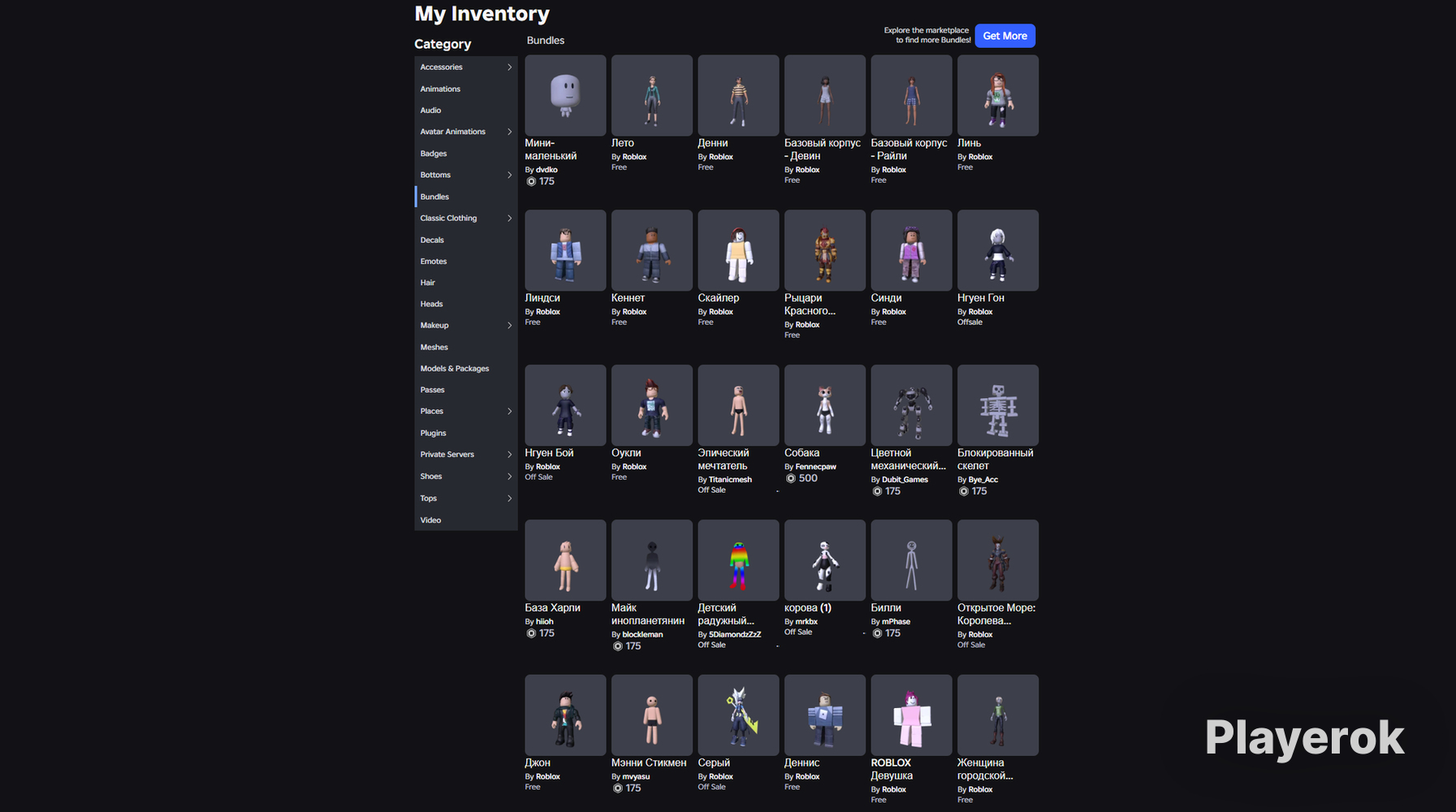The width and height of the screenshot is (1456, 812).
Task: Open creator blockleman's profile link
Action: click(642, 635)
